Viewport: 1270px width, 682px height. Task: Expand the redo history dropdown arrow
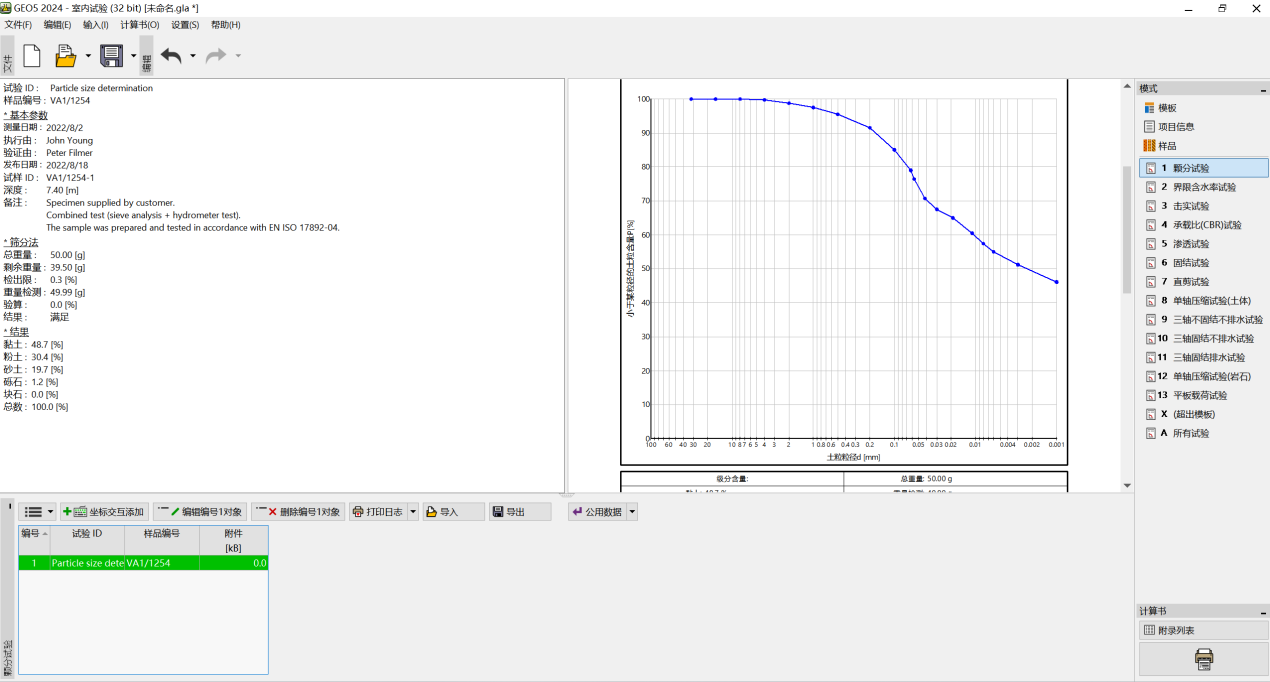point(238,56)
